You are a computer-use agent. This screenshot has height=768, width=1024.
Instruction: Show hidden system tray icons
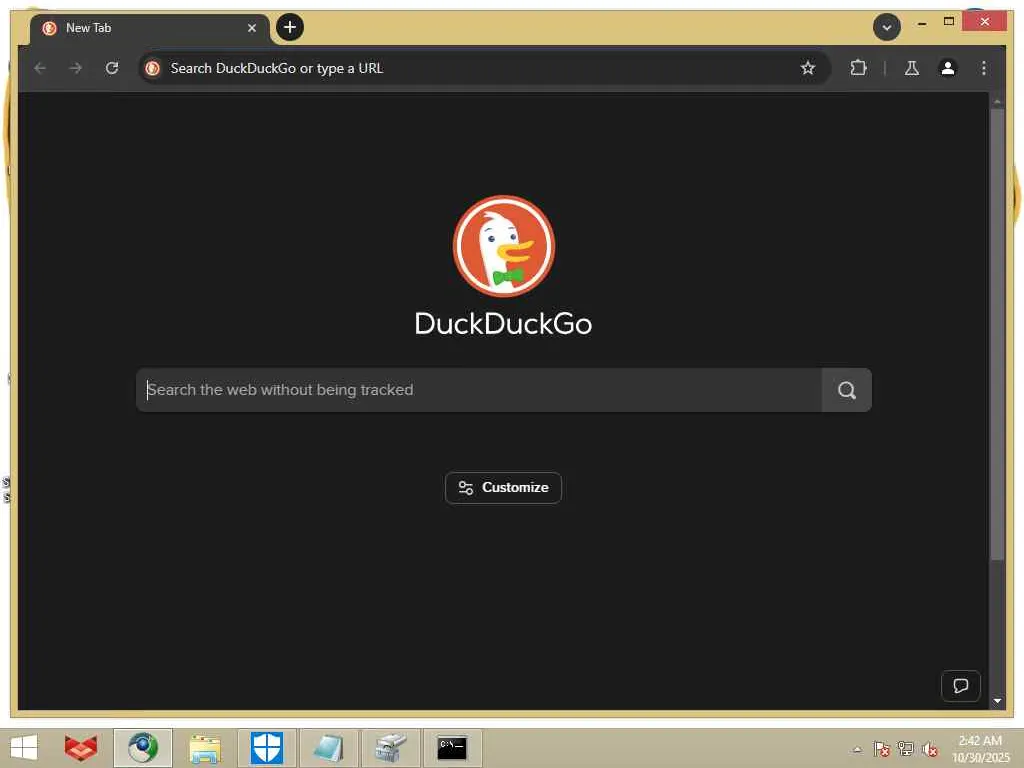click(857, 749)
